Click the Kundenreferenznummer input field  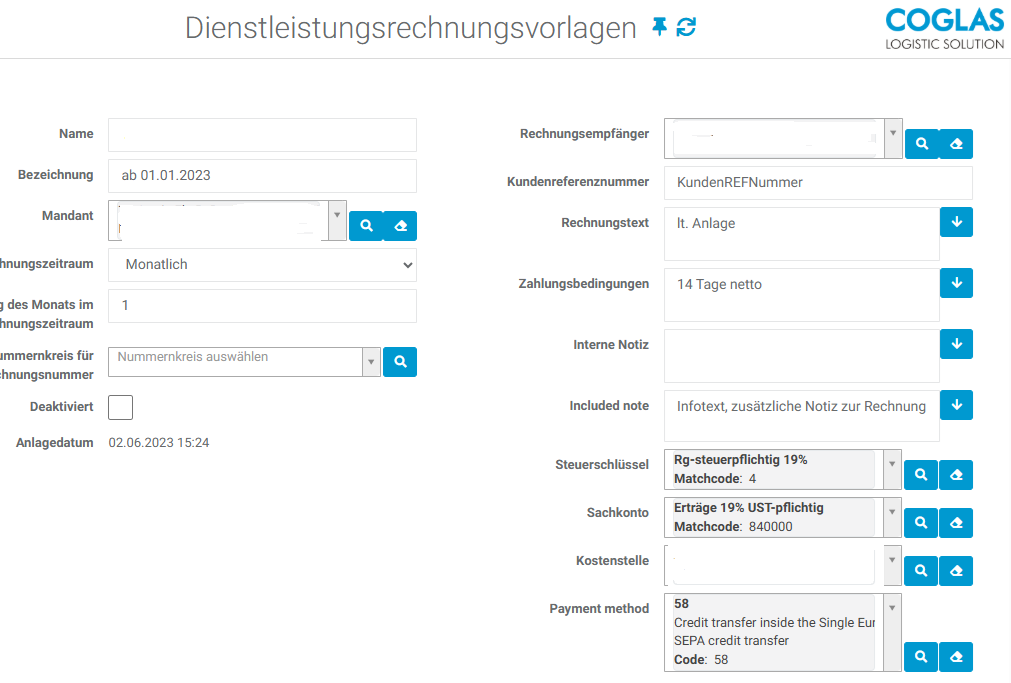pyautogui.click(x=818, y=183)
